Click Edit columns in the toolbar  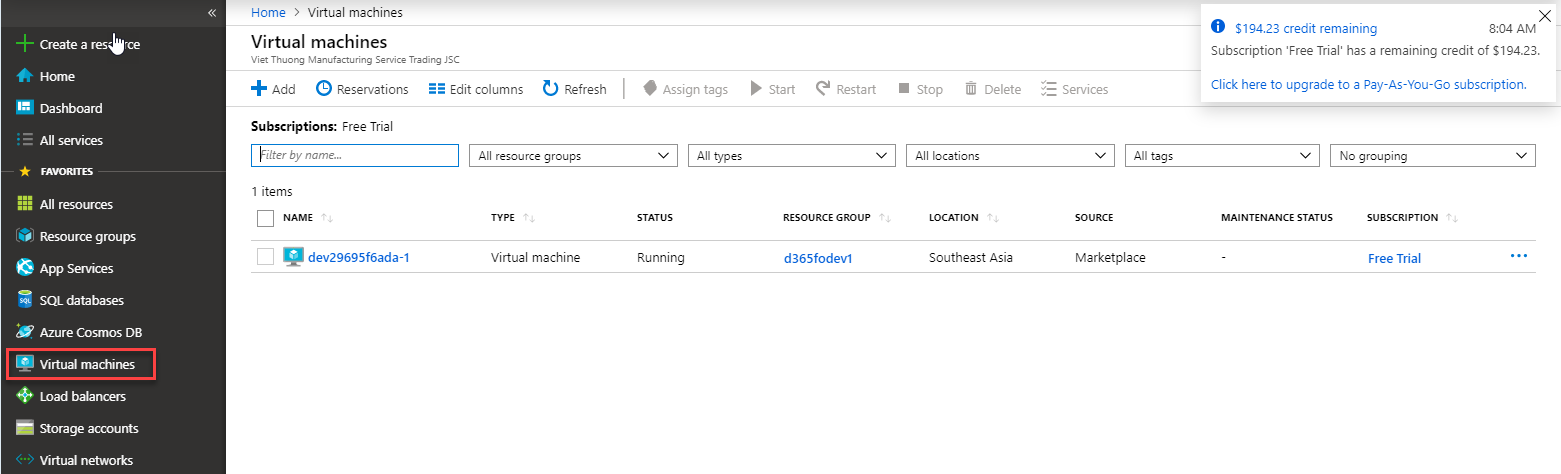click(476, 89)
